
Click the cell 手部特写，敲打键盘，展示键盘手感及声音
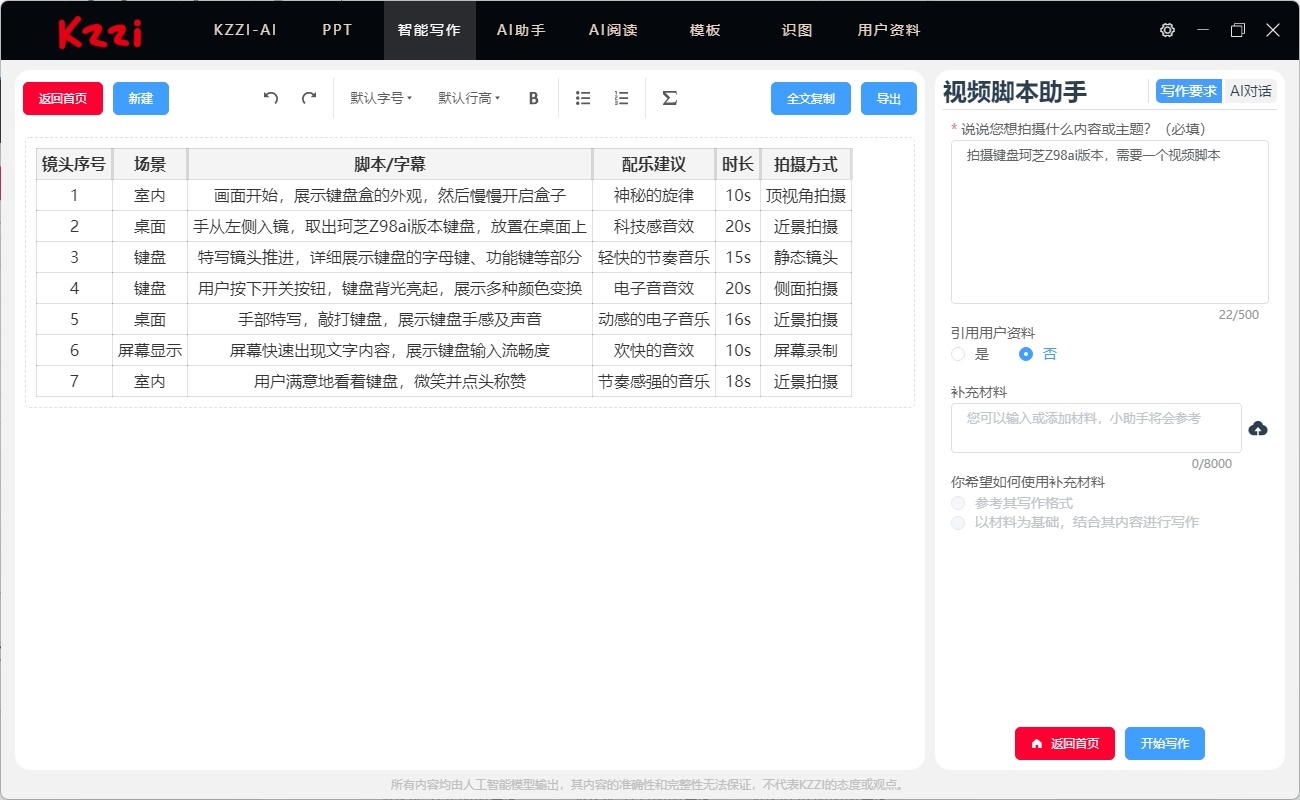[390, 319]
